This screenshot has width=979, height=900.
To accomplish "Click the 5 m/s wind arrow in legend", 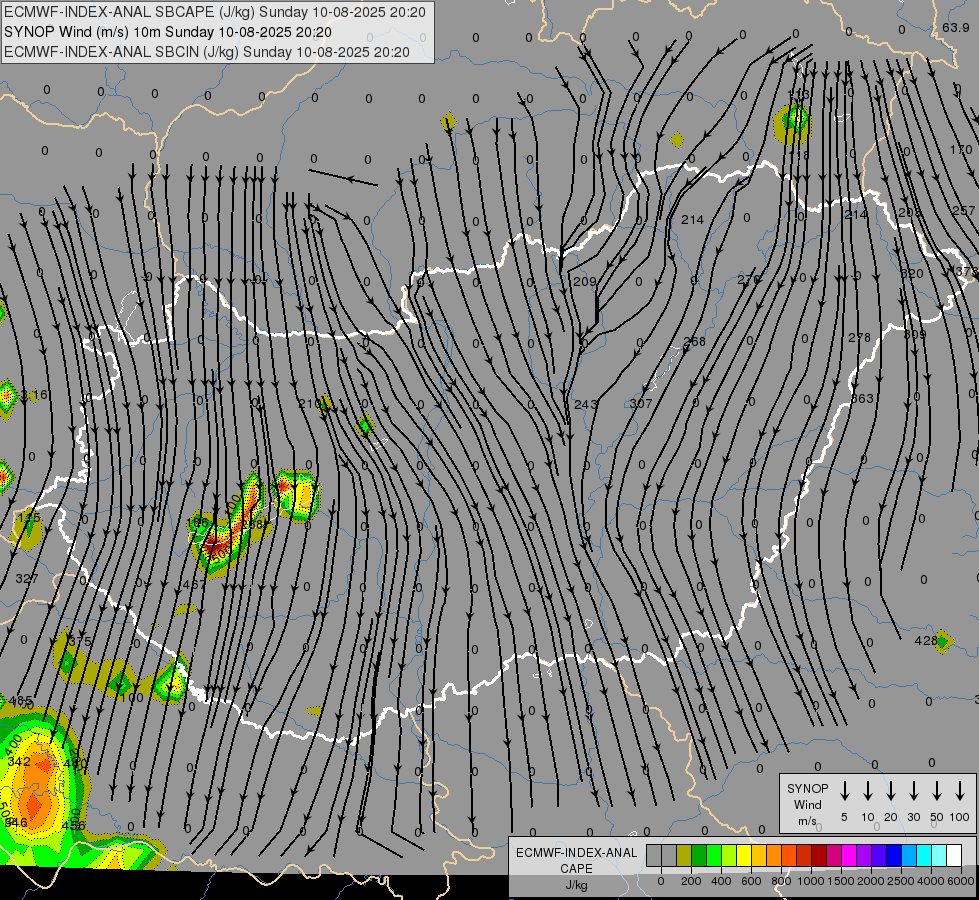I will [845, 791].
